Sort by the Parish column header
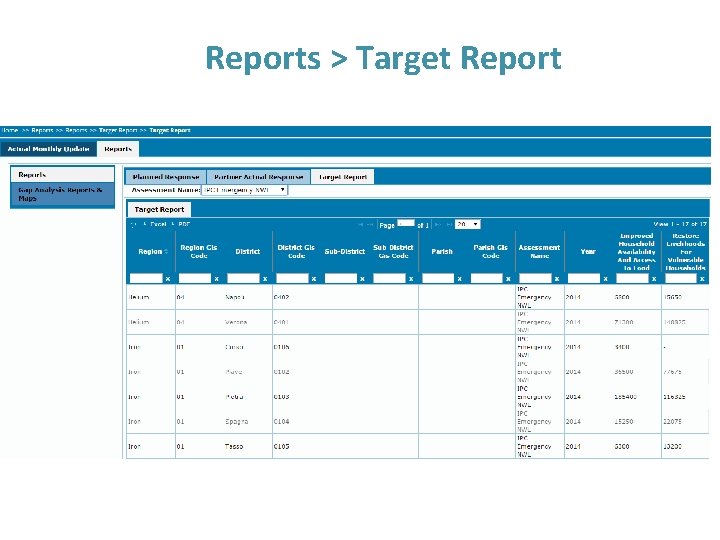Viewport: 720px width, 540px height. pyautogui.click(x=442, y=252)
